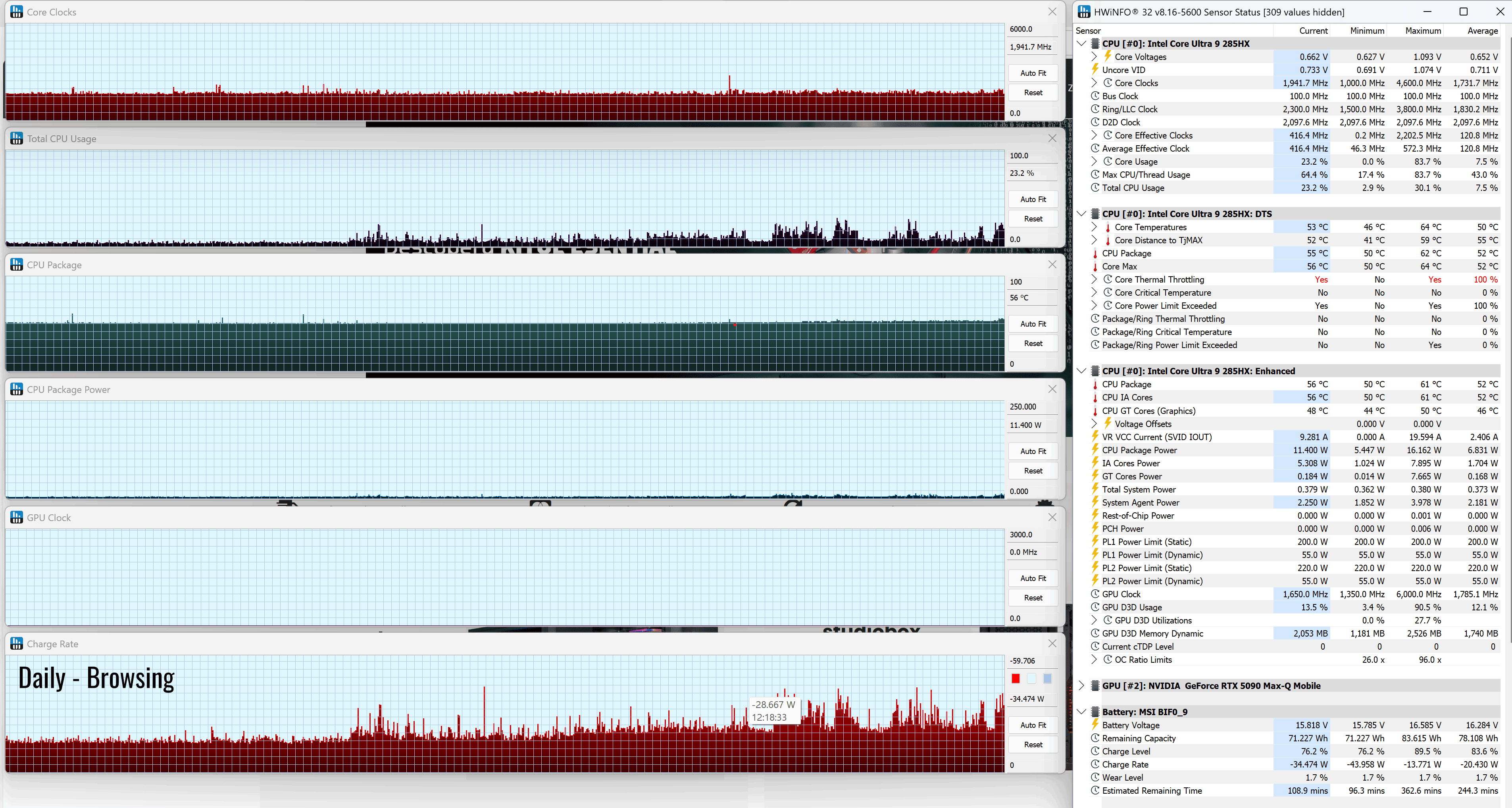This screenshot has height=808, width=1512.
Task: Close the Charge Rate graph window
Action: click(1052, 643)
